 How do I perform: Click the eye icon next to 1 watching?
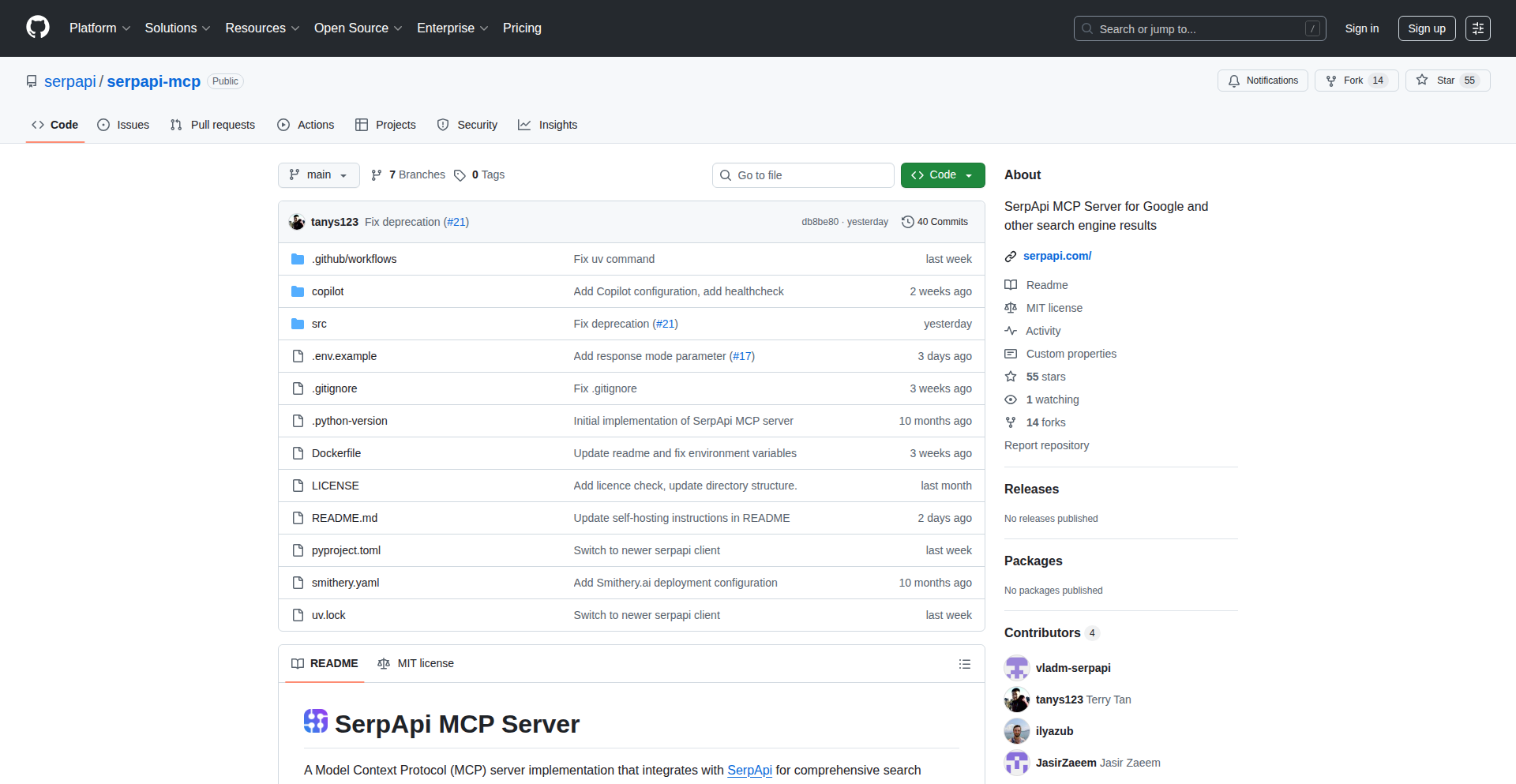[x=1011, y=400]
